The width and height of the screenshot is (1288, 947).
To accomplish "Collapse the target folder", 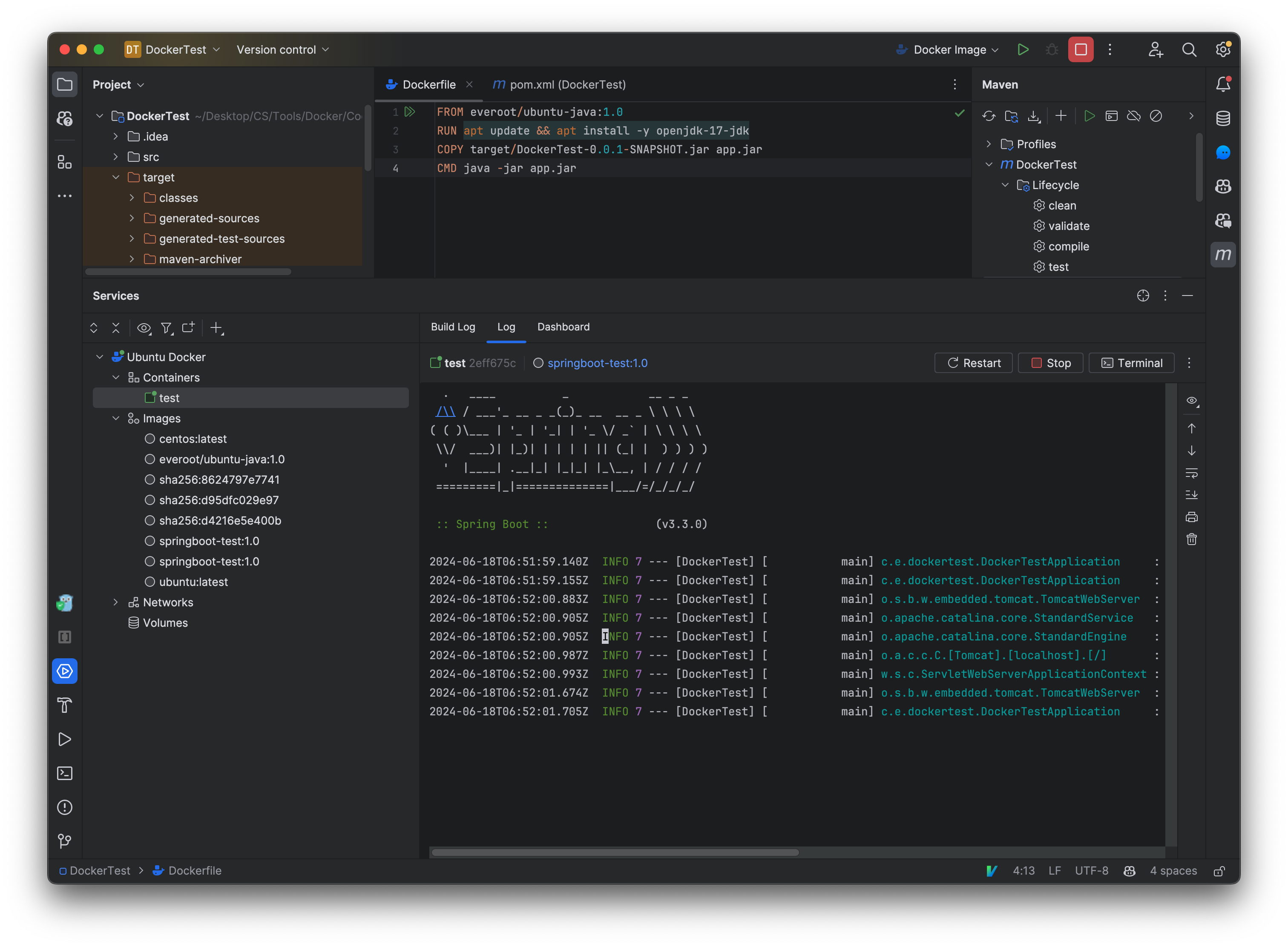I will click(x=116, y=178).
